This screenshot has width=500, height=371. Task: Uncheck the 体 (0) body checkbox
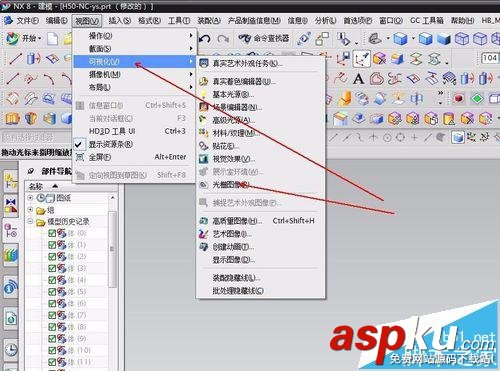(x=52, y=233)
